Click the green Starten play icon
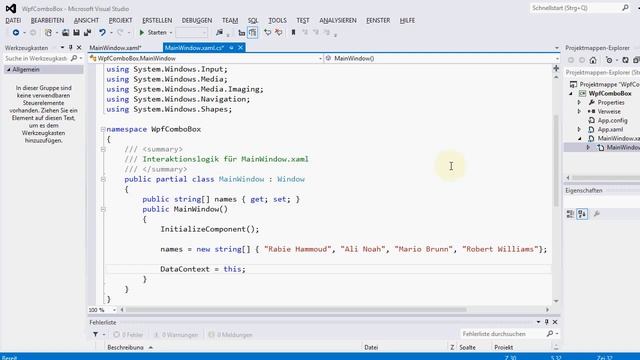 142,33
